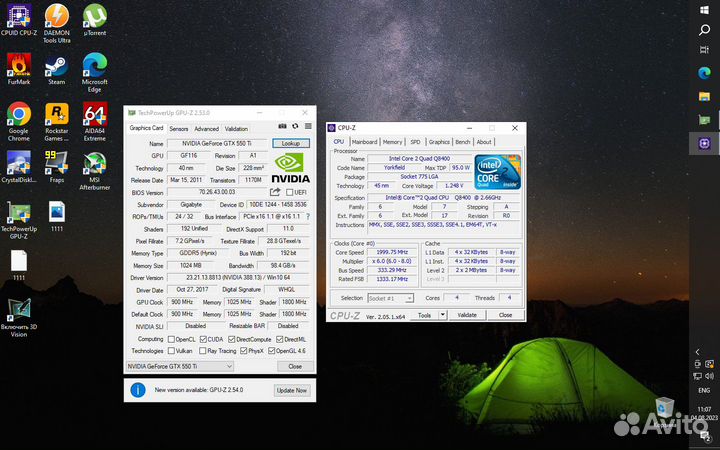The width and height of the screenshot is (720, 450).
Task: Open the About tab in CPU-Z
Action: click(x=484, y=142)
